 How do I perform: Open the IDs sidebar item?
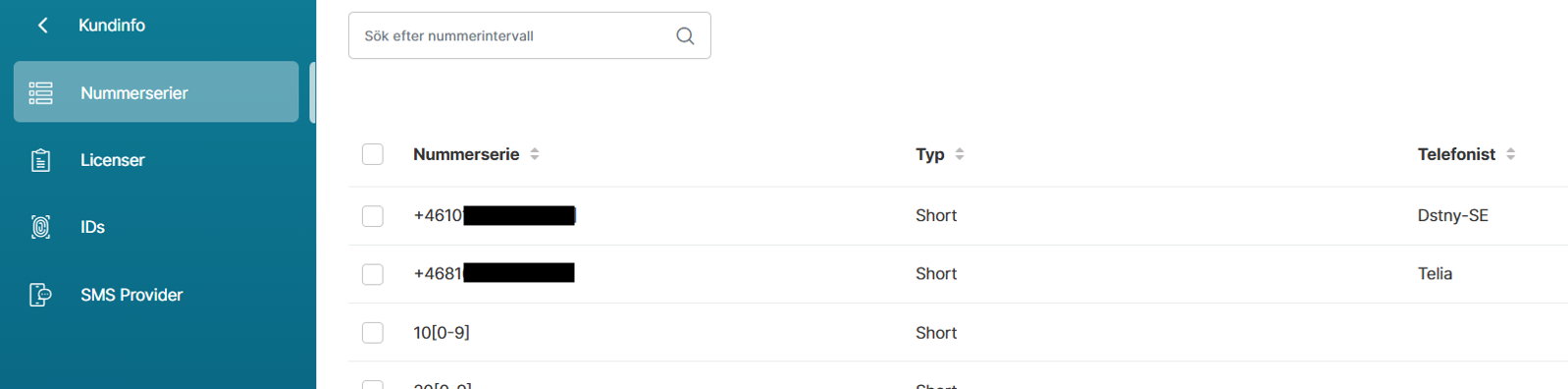click(156, 227)
